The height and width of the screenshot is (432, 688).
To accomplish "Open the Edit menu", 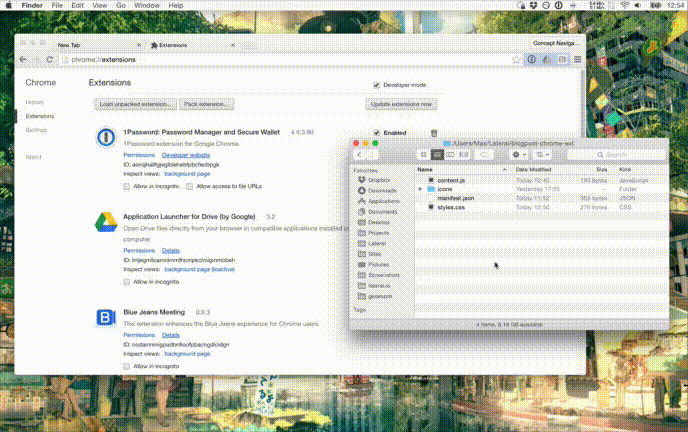I will click(x=77, y=5).
